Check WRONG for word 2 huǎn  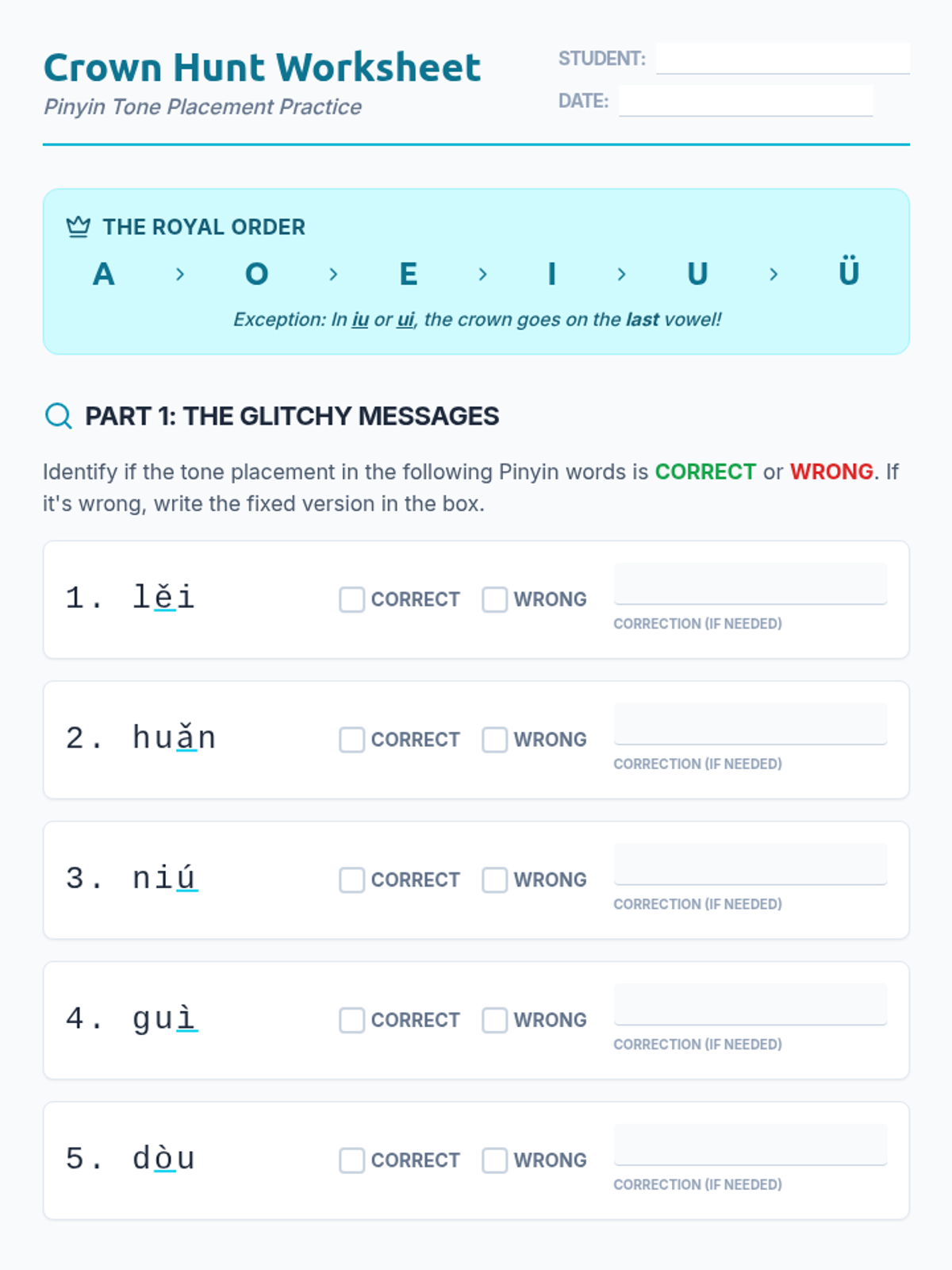click(x=494, y=740)
